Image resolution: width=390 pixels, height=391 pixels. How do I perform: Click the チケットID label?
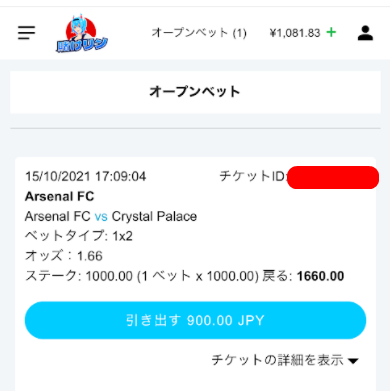(x=252, y=176)
